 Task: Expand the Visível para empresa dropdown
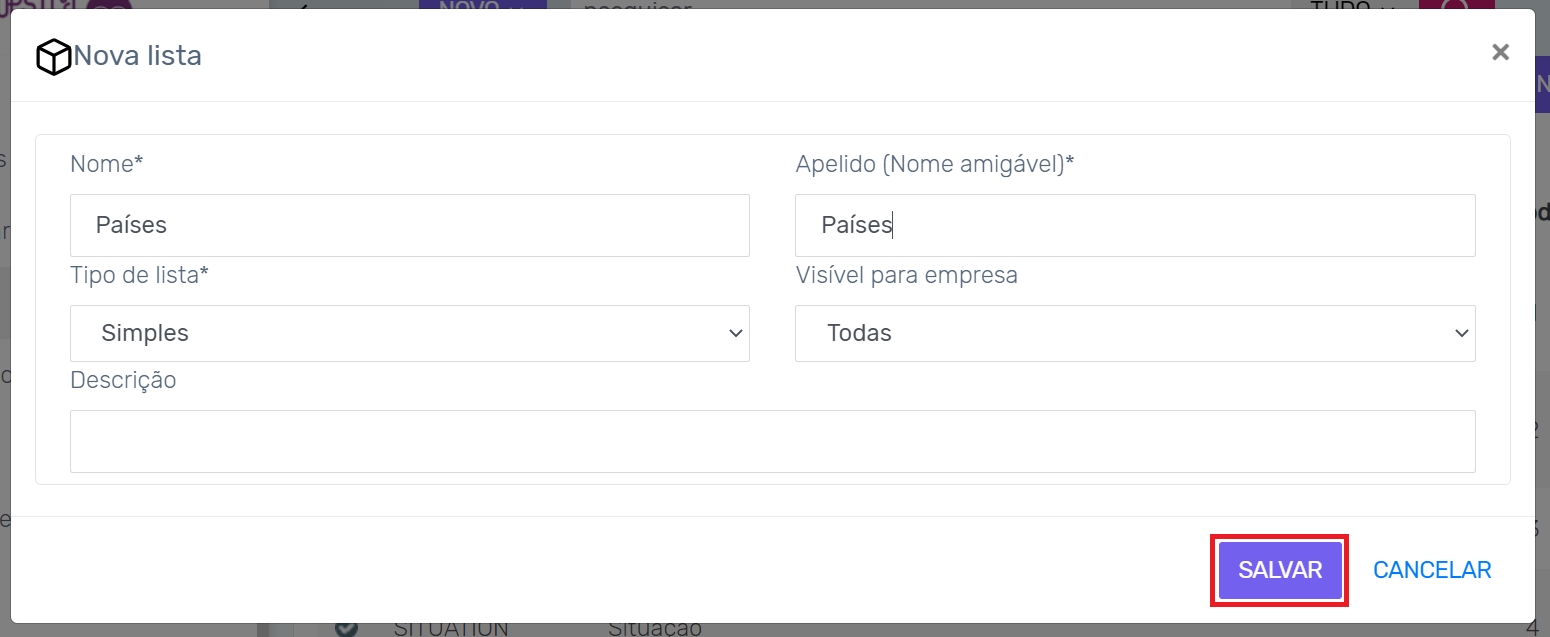1134,333
